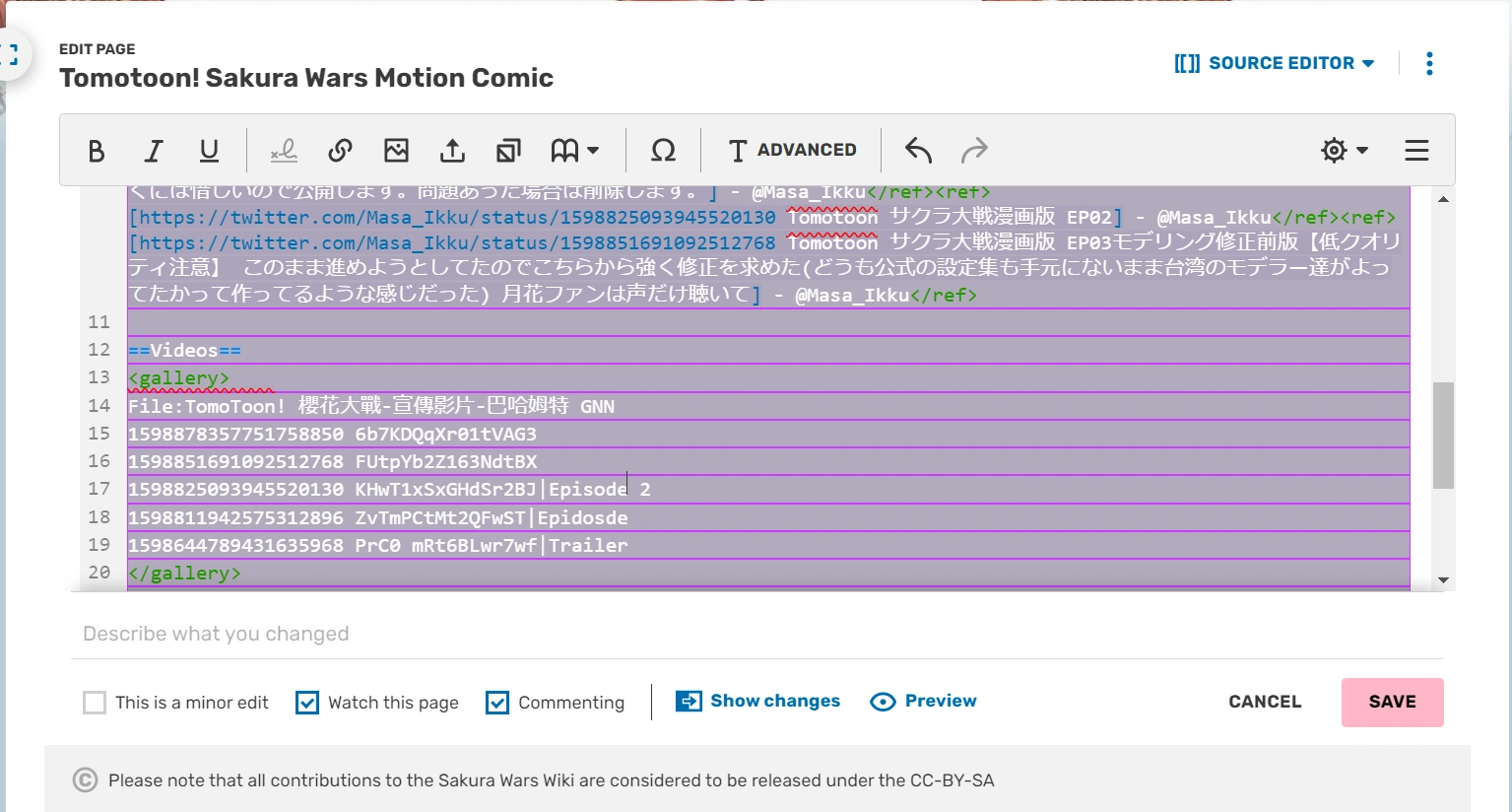Insert a template

pyautogui.click(x=508, y=150)
